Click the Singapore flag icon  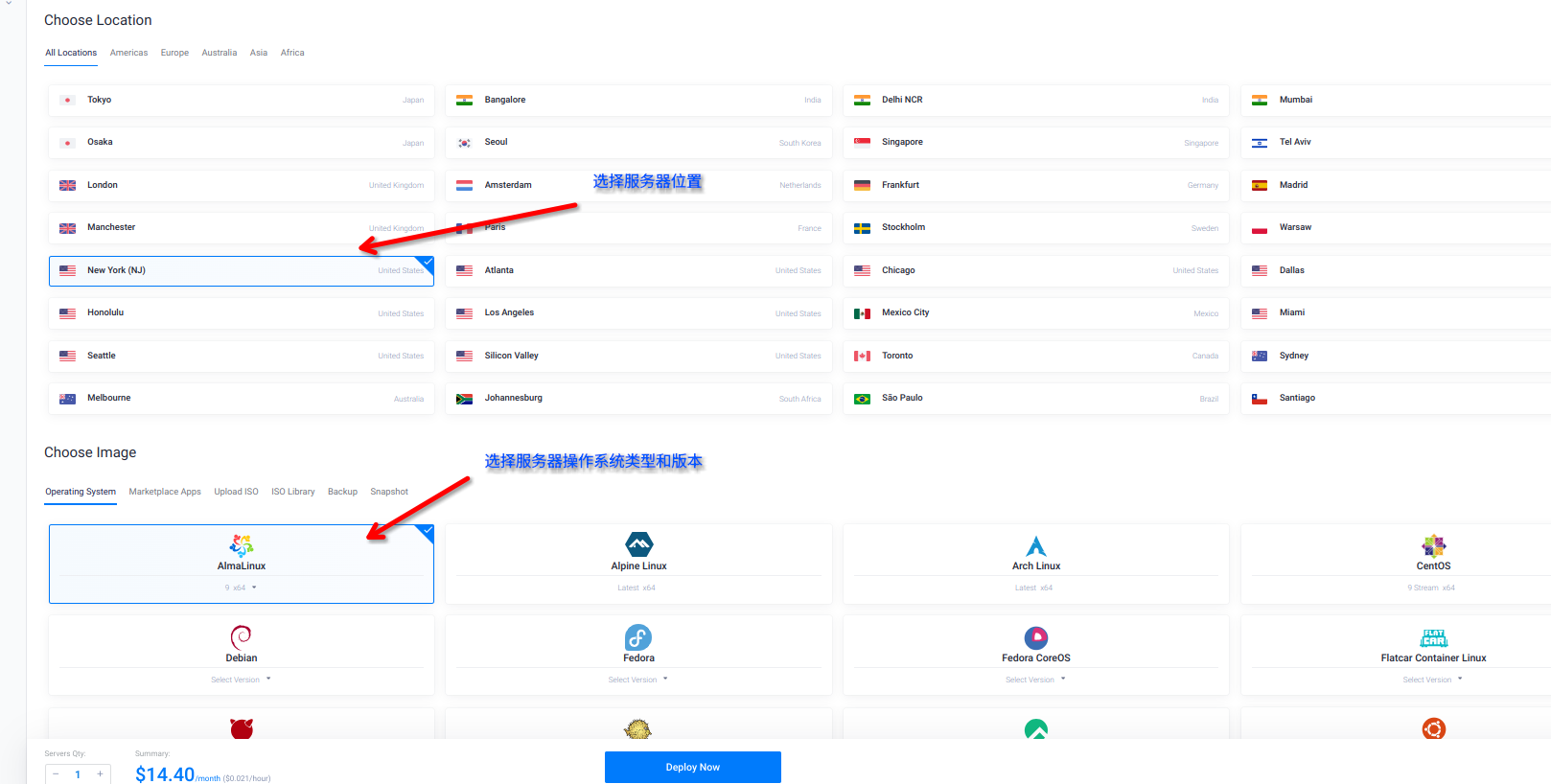[x=862, y=143]
